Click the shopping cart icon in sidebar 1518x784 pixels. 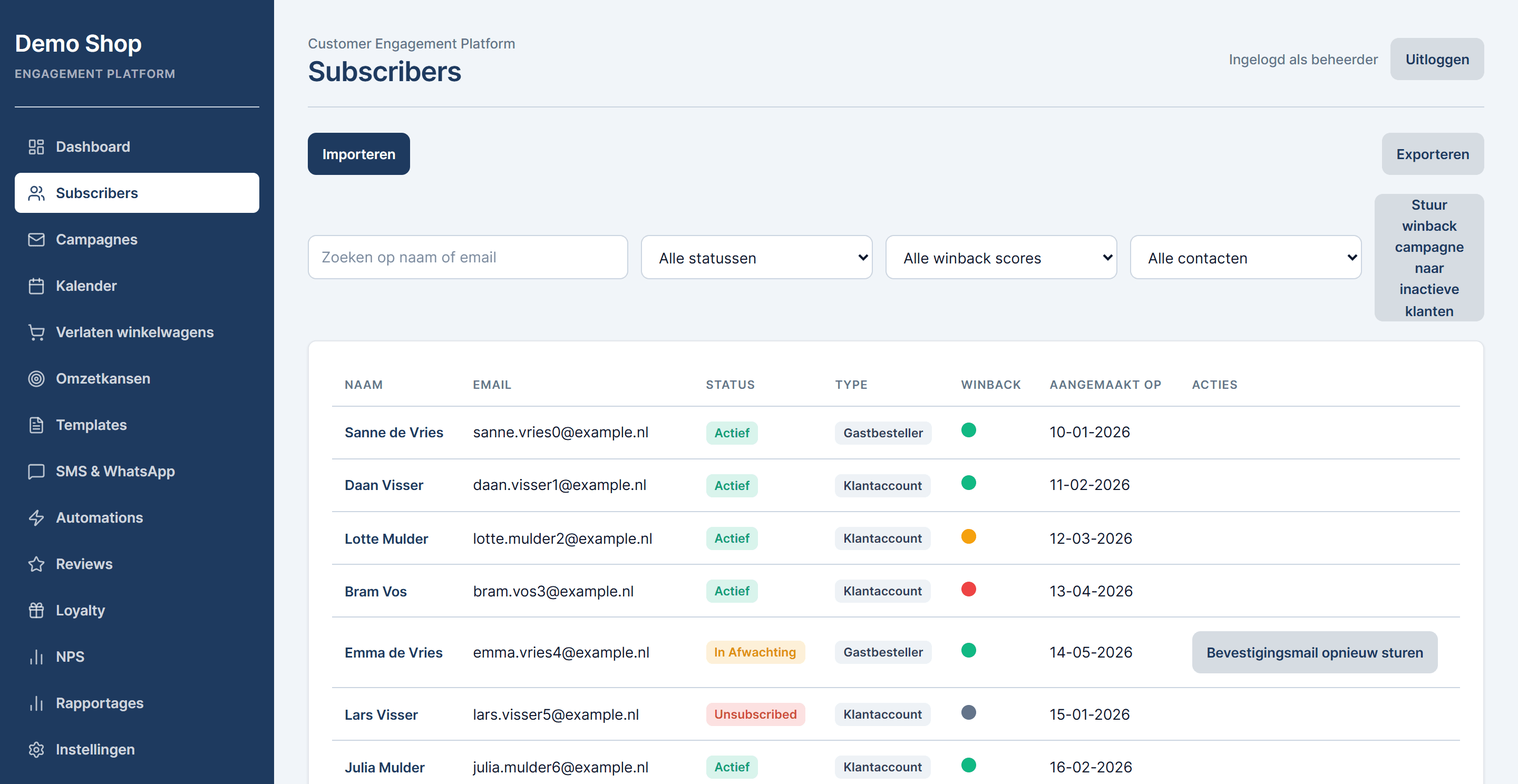coord(36,332)
